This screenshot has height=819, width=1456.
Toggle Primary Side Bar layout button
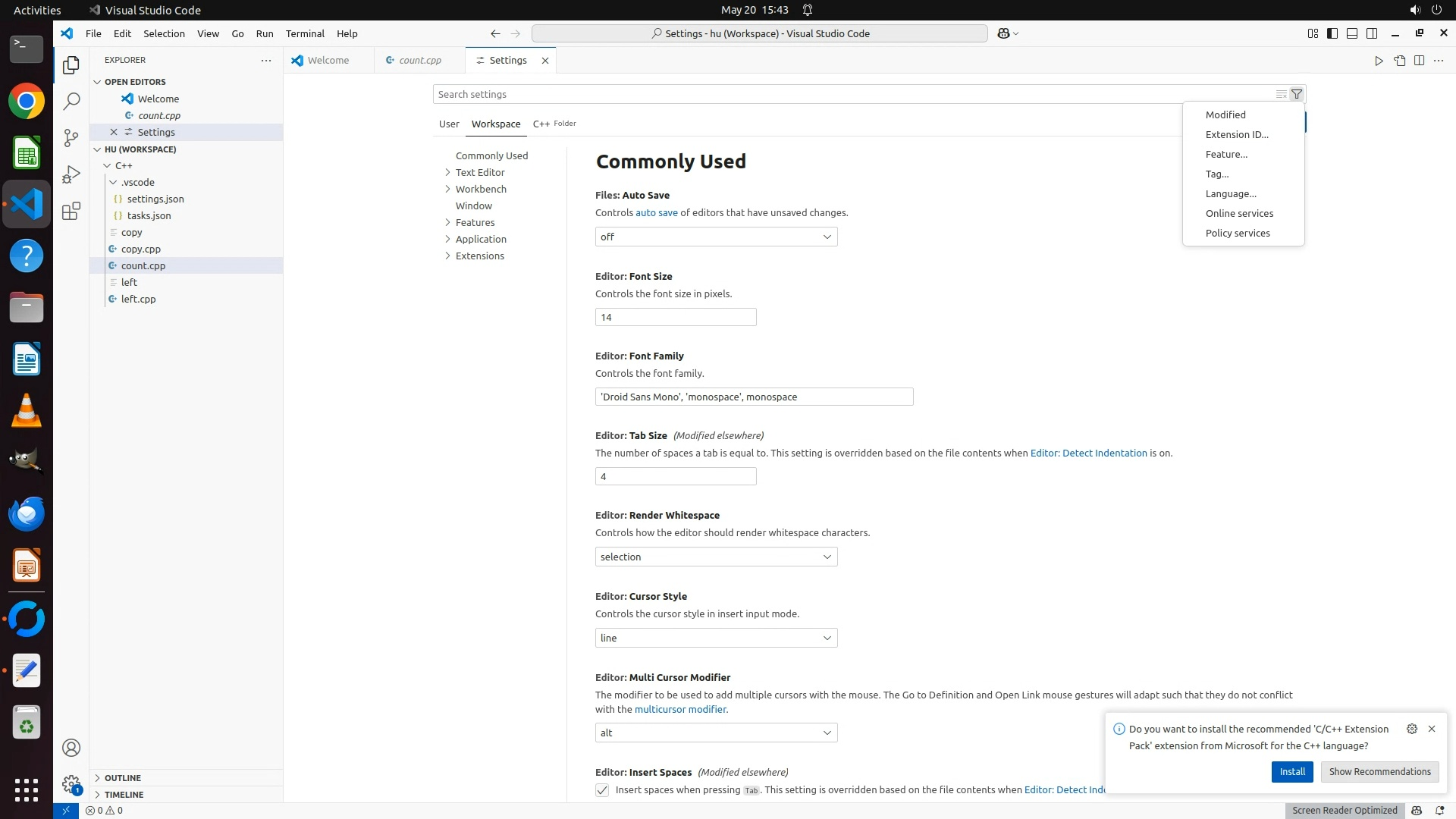[1332, 33]
